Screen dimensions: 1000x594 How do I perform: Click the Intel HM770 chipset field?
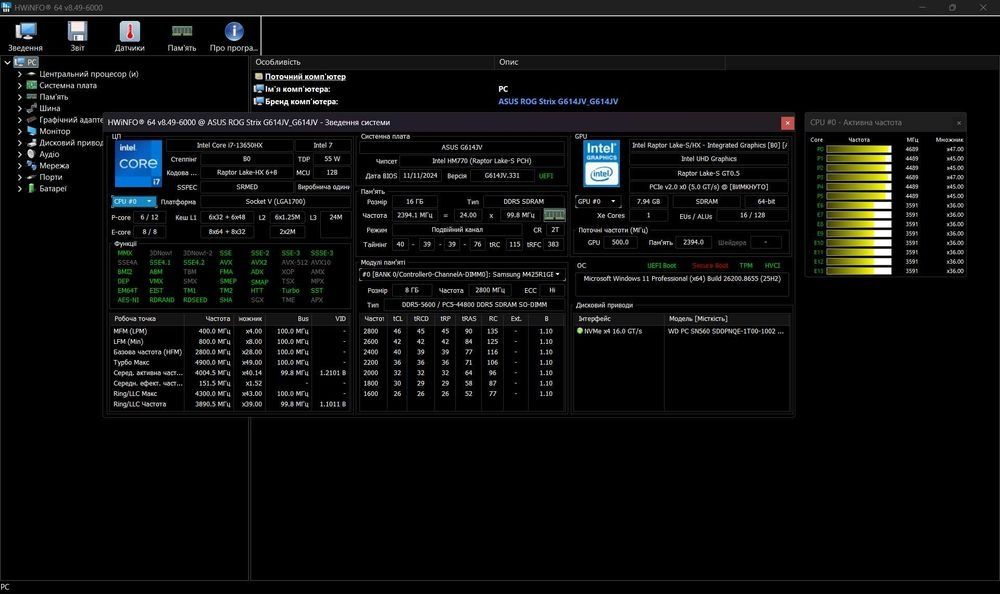click(x=482, y=161)
